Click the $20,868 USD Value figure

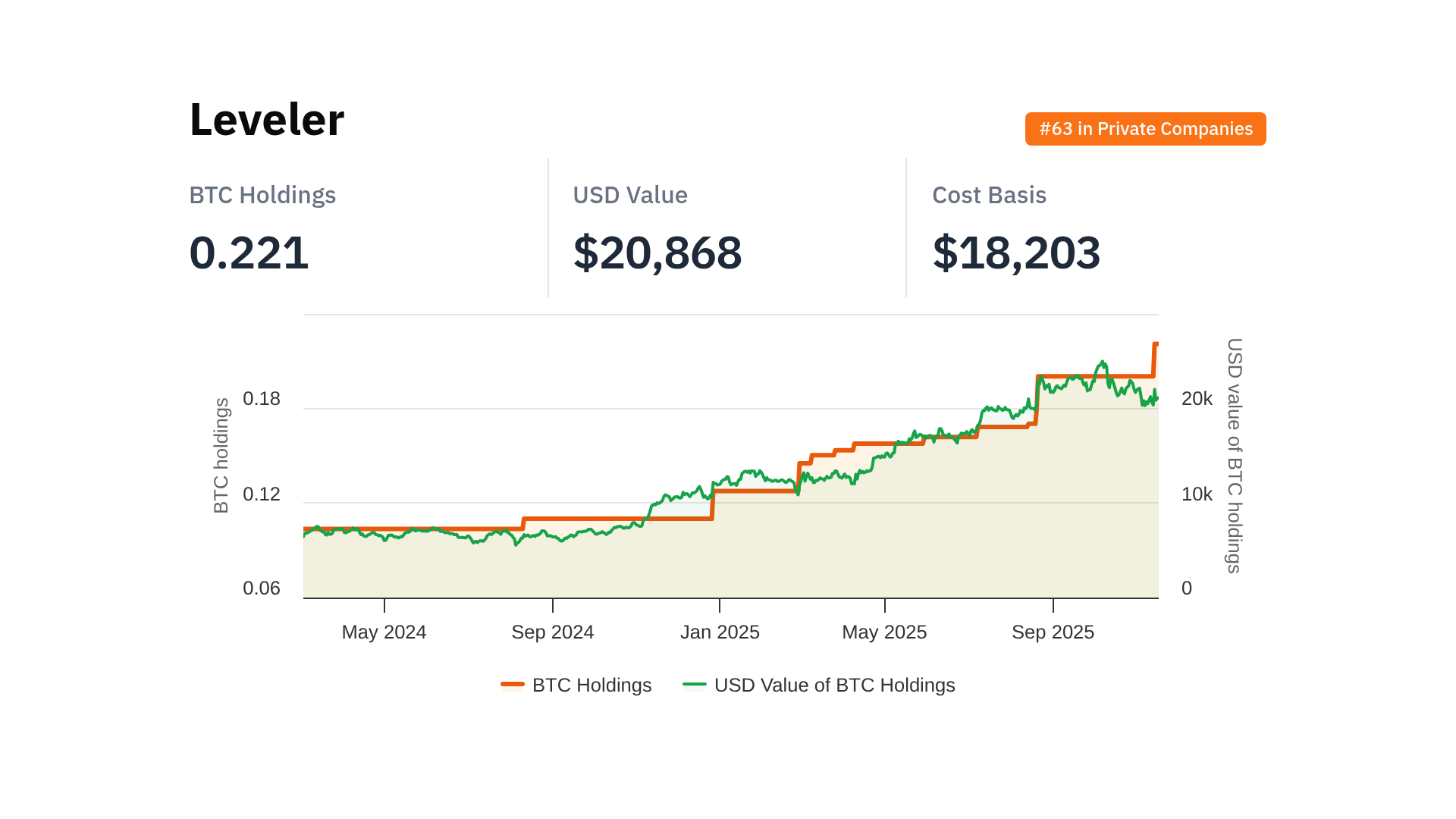point(657,253)
